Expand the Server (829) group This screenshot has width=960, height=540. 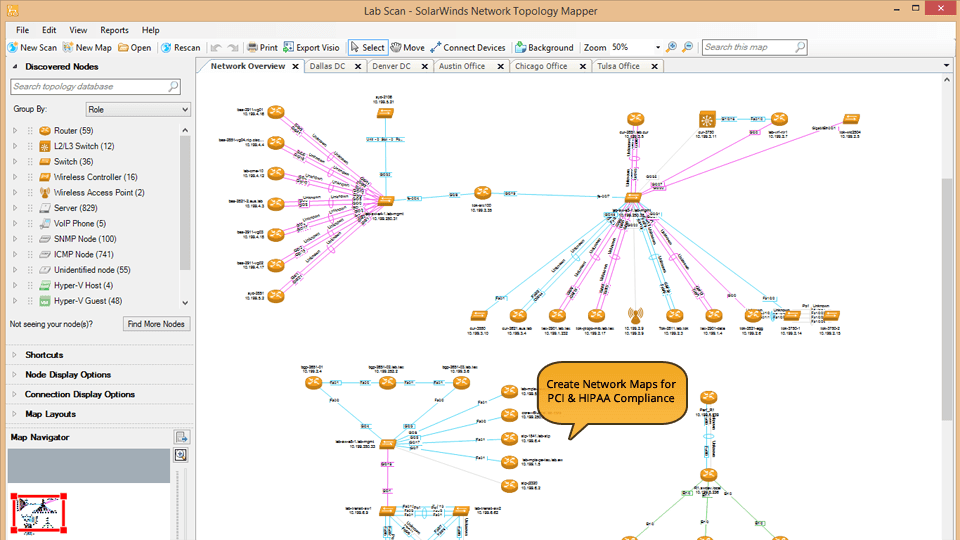click(15, 208)
